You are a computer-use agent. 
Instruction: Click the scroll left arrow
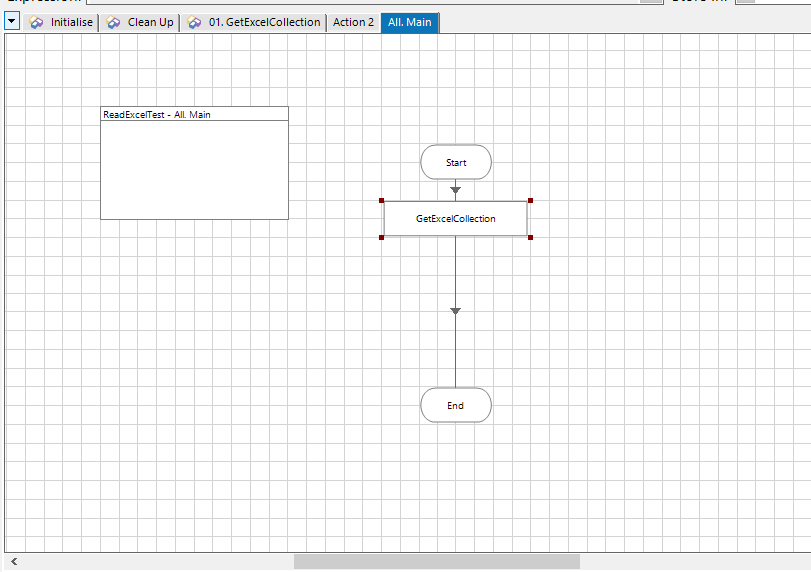14,562
